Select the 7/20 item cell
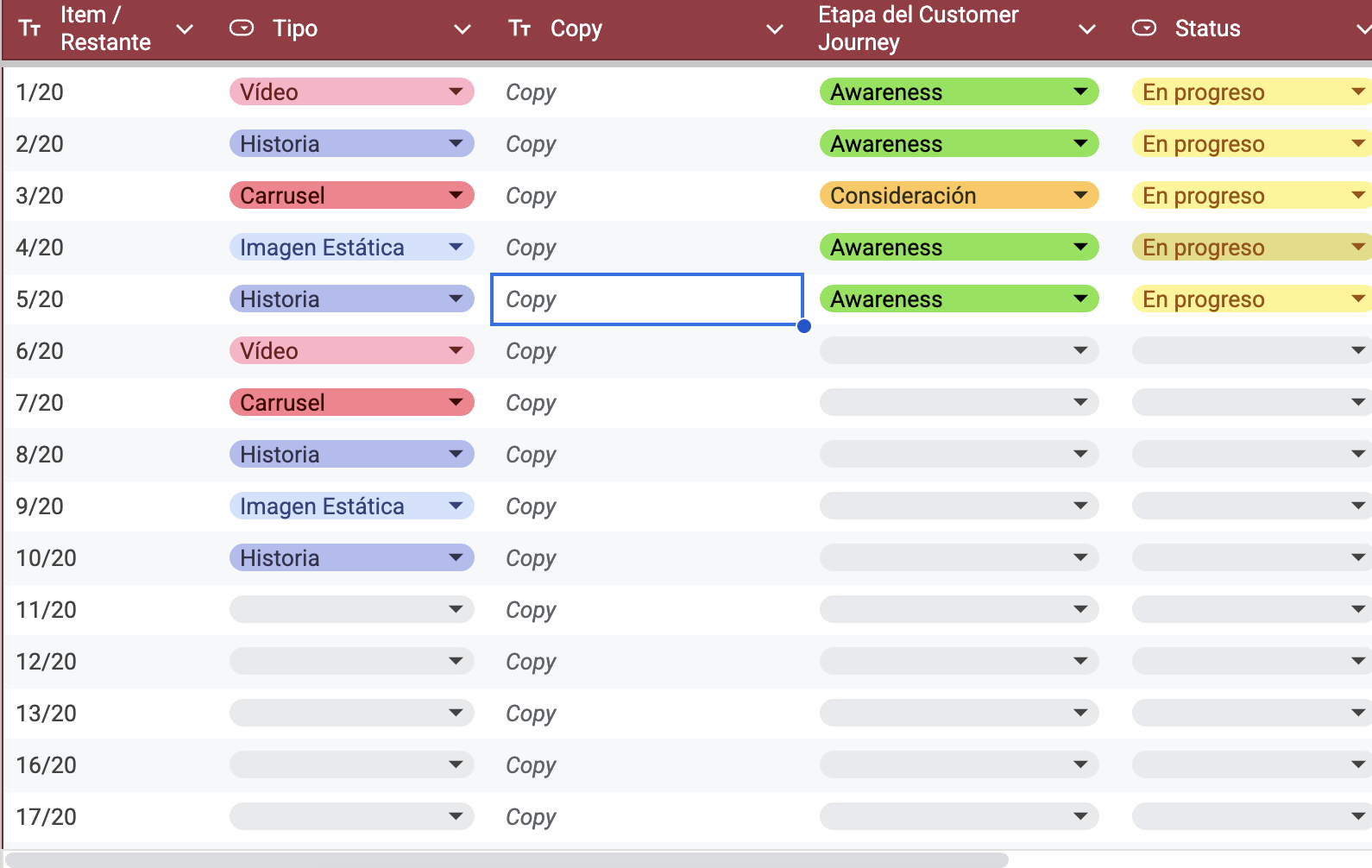Image resolution: width=1372 pixels, height=868 pixels. click(109, 402)
